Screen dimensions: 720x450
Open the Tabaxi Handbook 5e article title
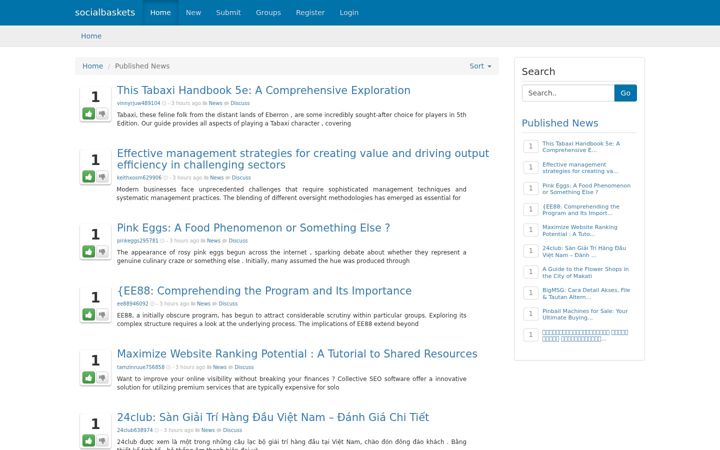[264, 90]
